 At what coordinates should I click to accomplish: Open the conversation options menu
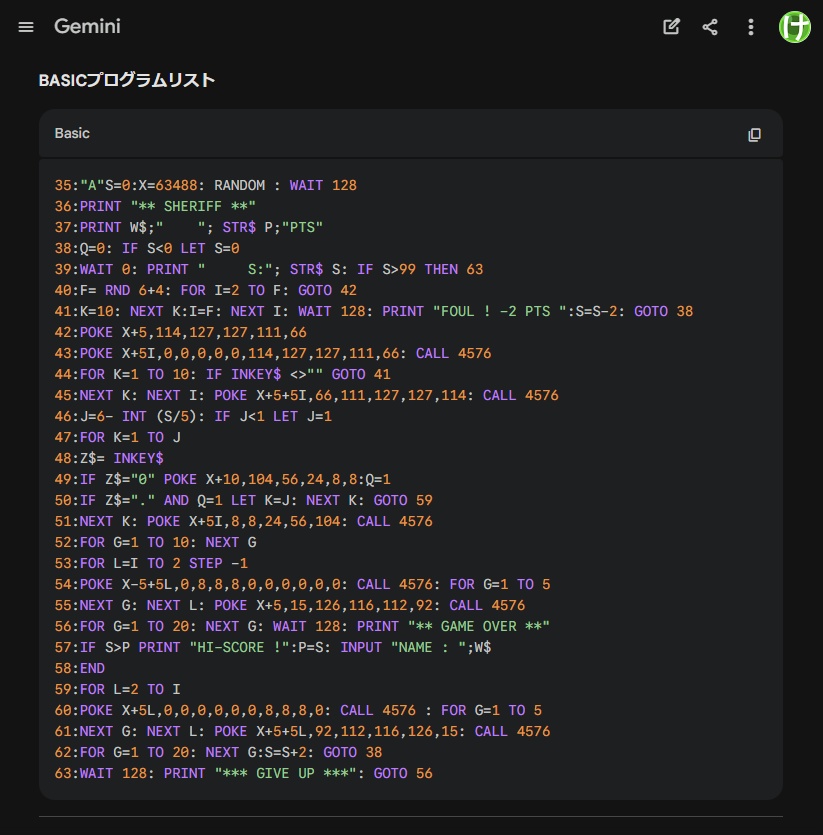coord(750,27)
